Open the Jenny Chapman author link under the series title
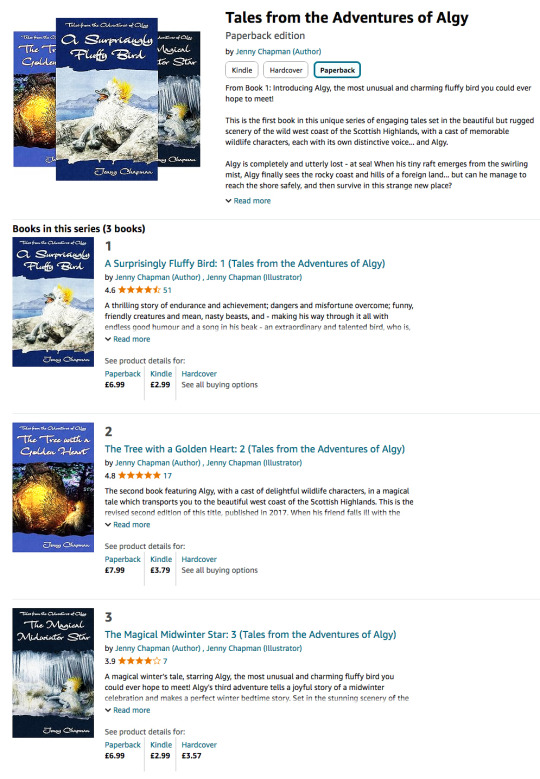Screen dimensions: 540x779 point(278,52)
